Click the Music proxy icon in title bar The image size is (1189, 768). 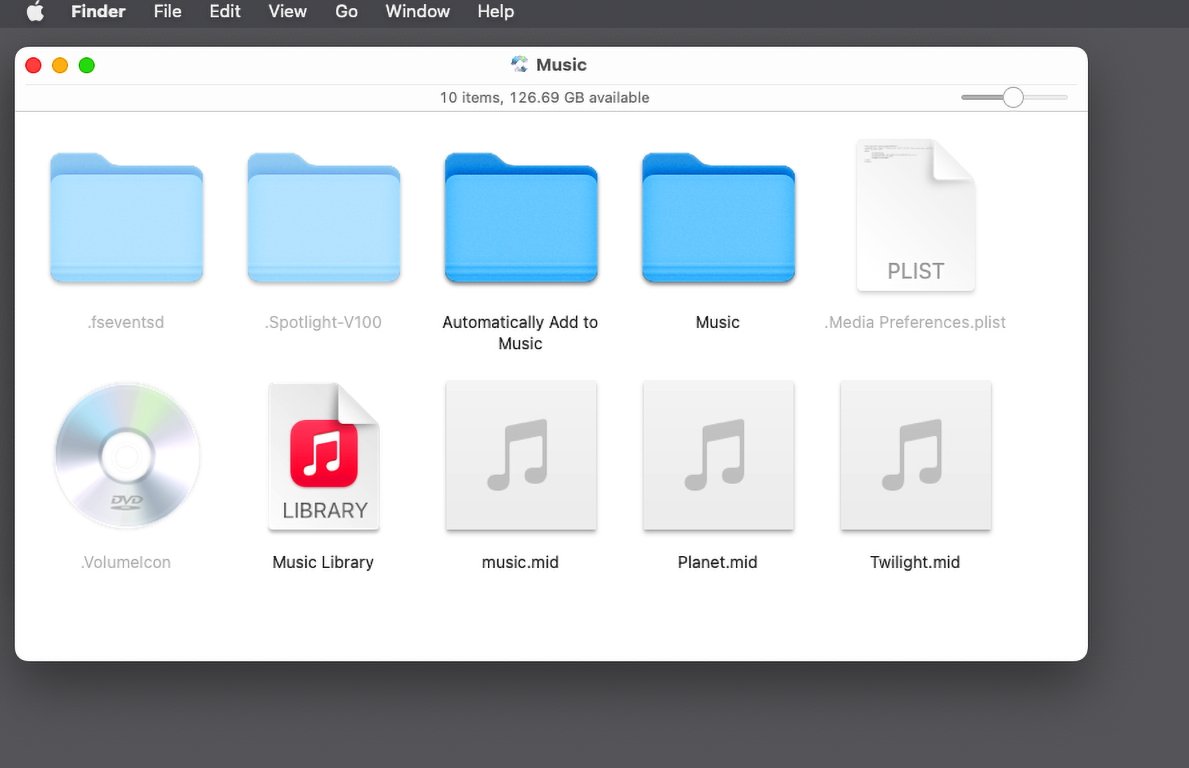[519, 65]
